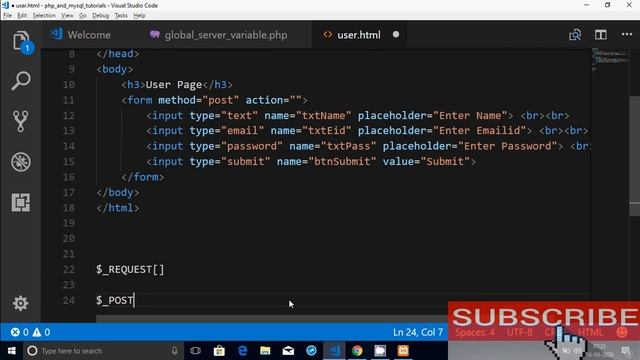Click the <body> tag on line 9
The width and height of the screenshot is (640, 360).
click(x=115, y=69)
